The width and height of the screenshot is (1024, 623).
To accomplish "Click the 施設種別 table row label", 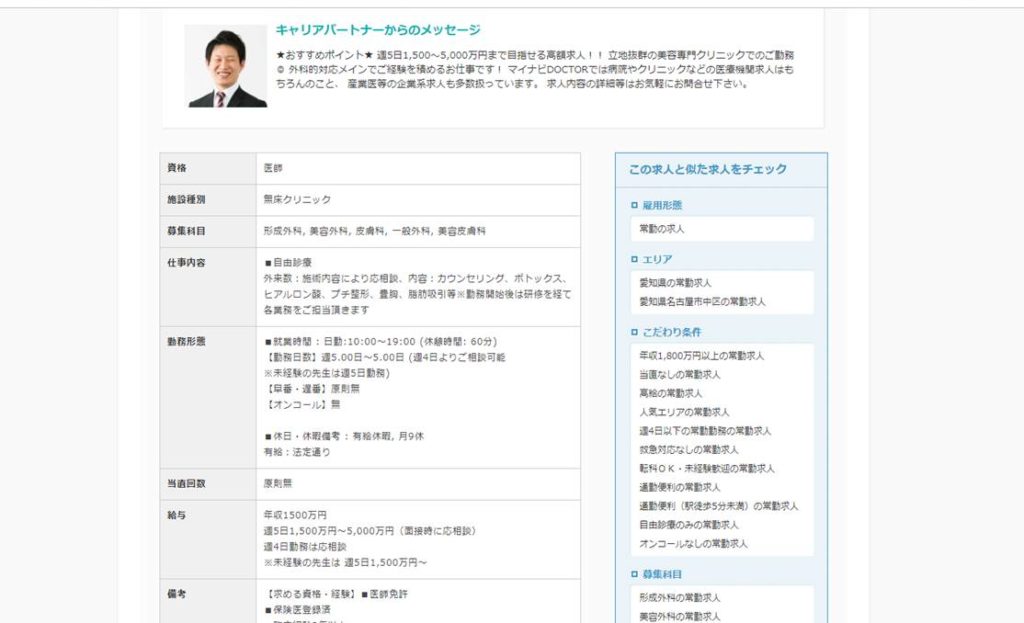I will (x=186, y=200).
